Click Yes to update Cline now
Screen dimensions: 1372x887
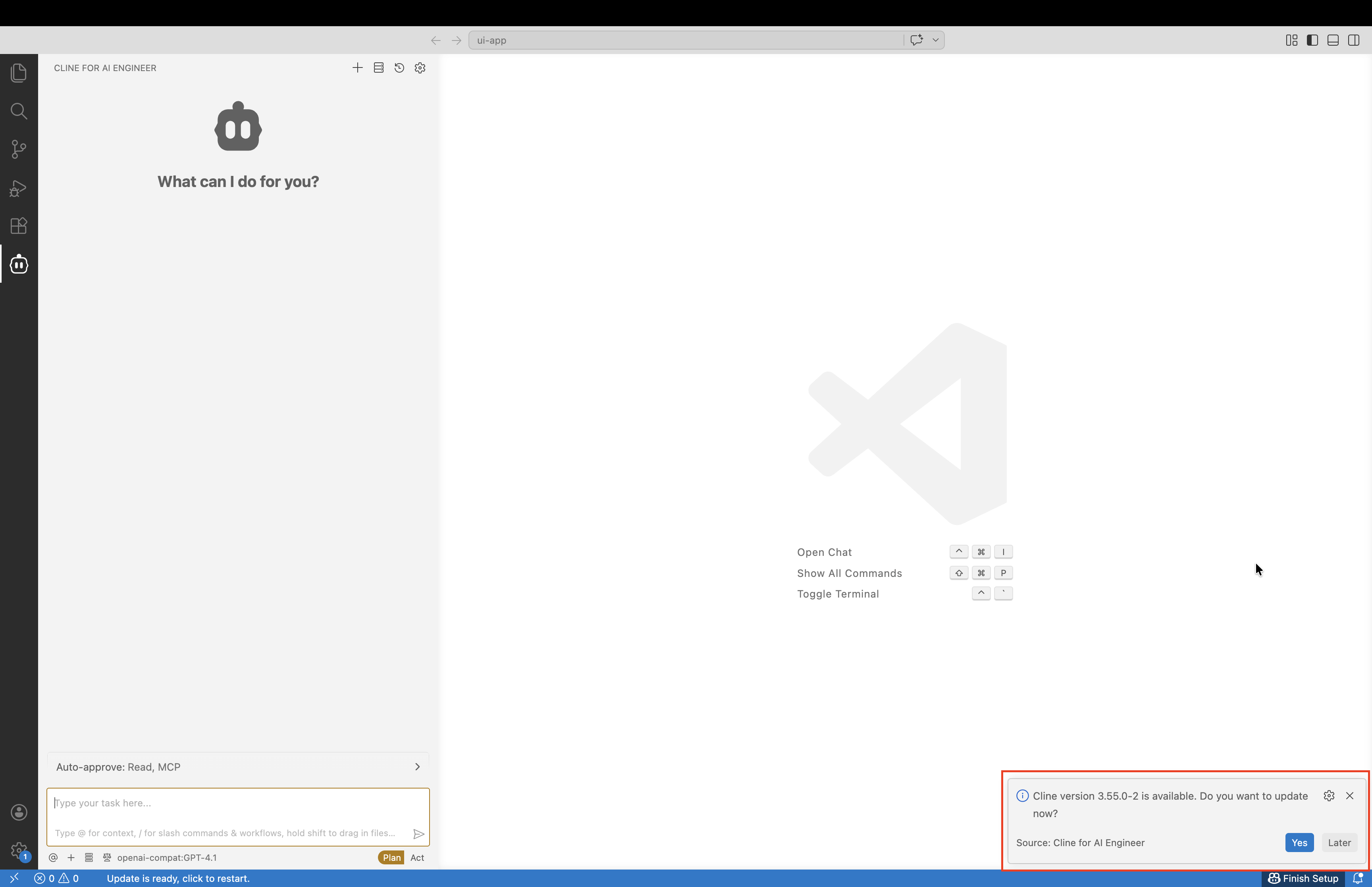(x=1299, y=842)
